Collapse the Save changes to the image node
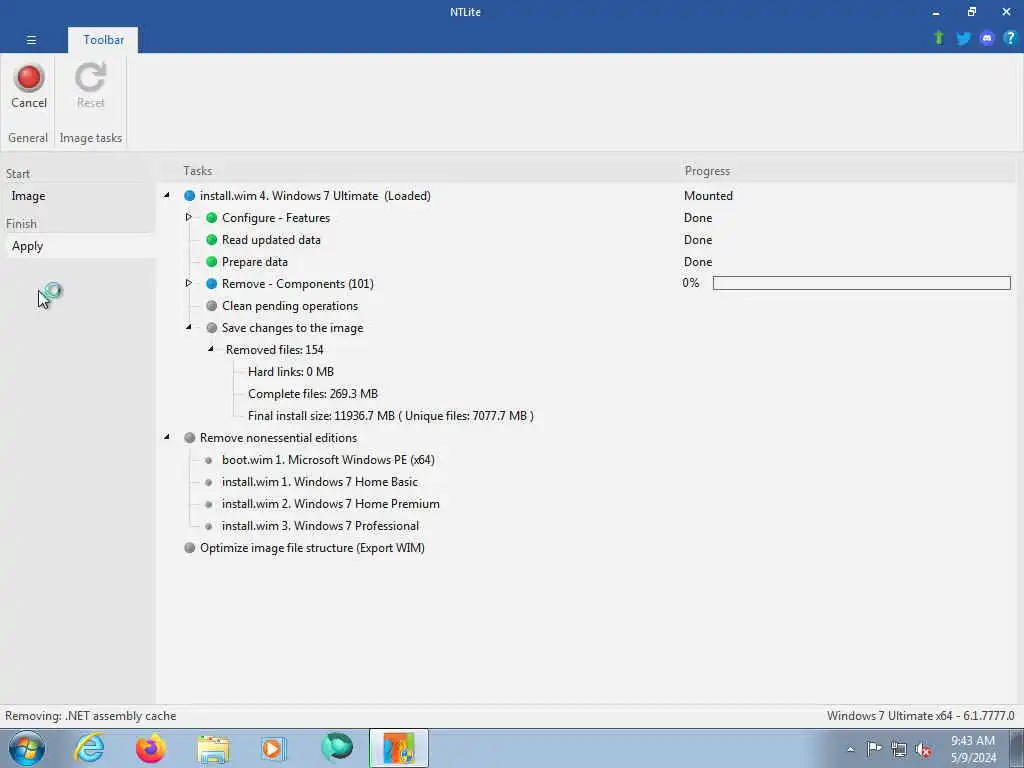The width and height of the screenshot is (1024, 768). pyautogui.click(x=189, y=327)
